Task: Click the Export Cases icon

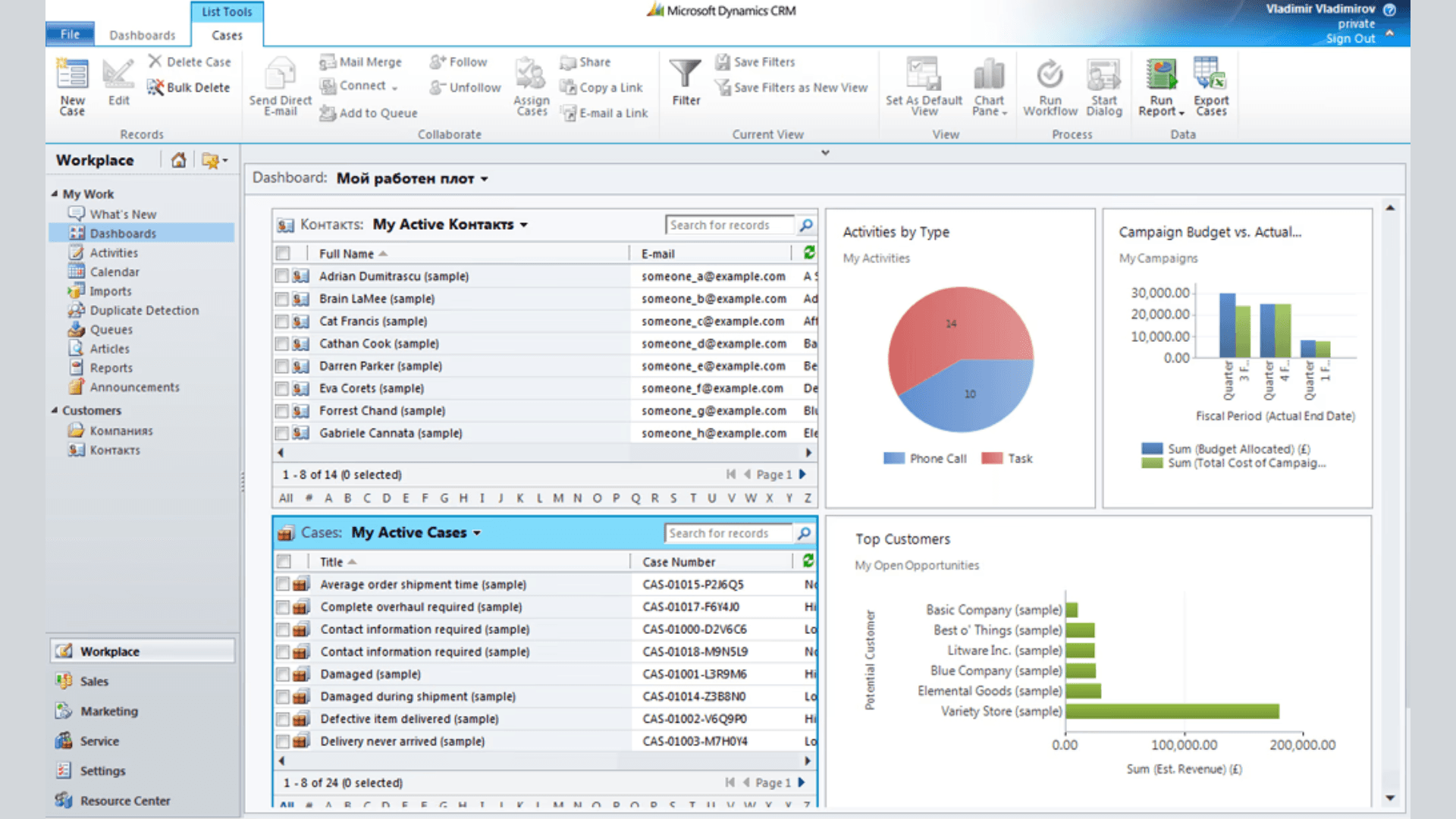Action: click(x=1210, y=74)
